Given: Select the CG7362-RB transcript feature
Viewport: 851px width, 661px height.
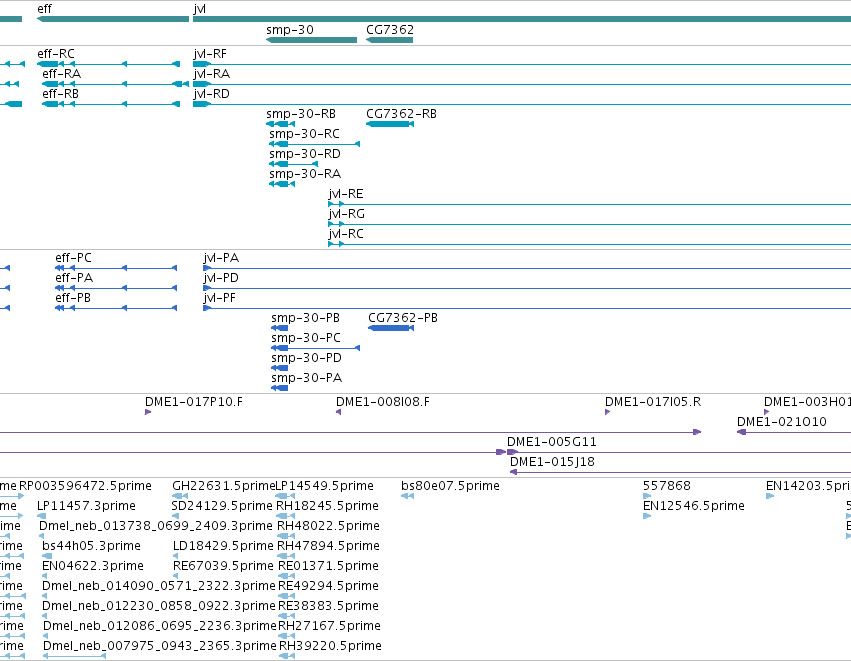Looking at the screenshot, I should point(390,124).
